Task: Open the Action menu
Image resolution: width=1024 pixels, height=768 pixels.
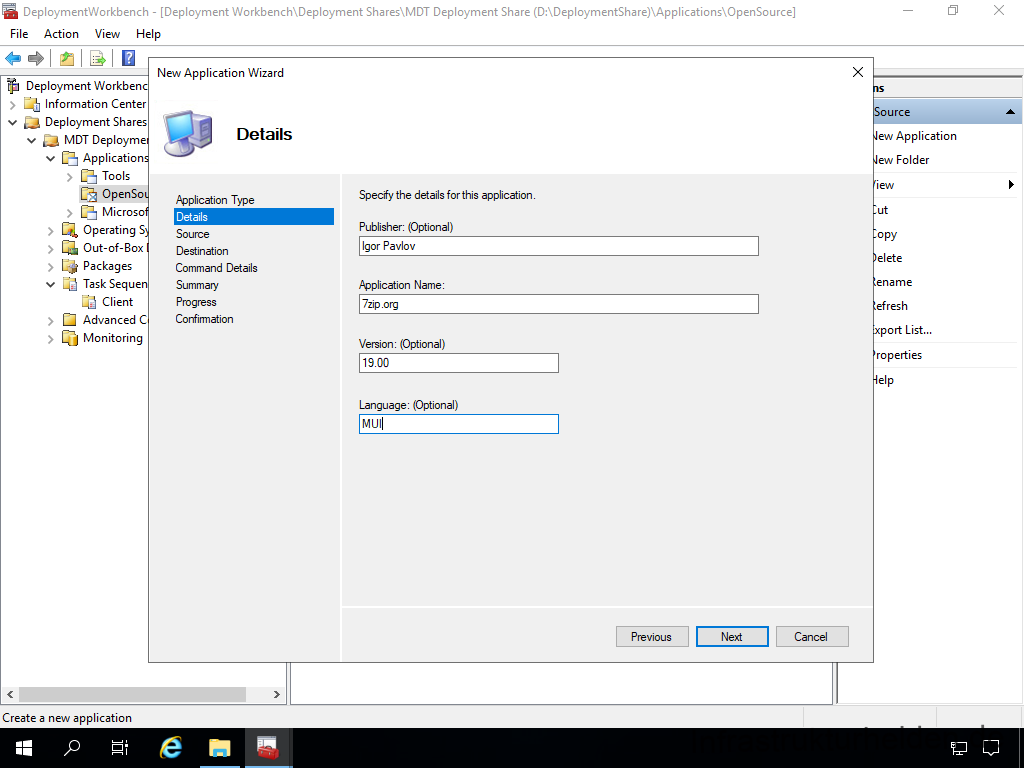Action: (x=61, y=34)
